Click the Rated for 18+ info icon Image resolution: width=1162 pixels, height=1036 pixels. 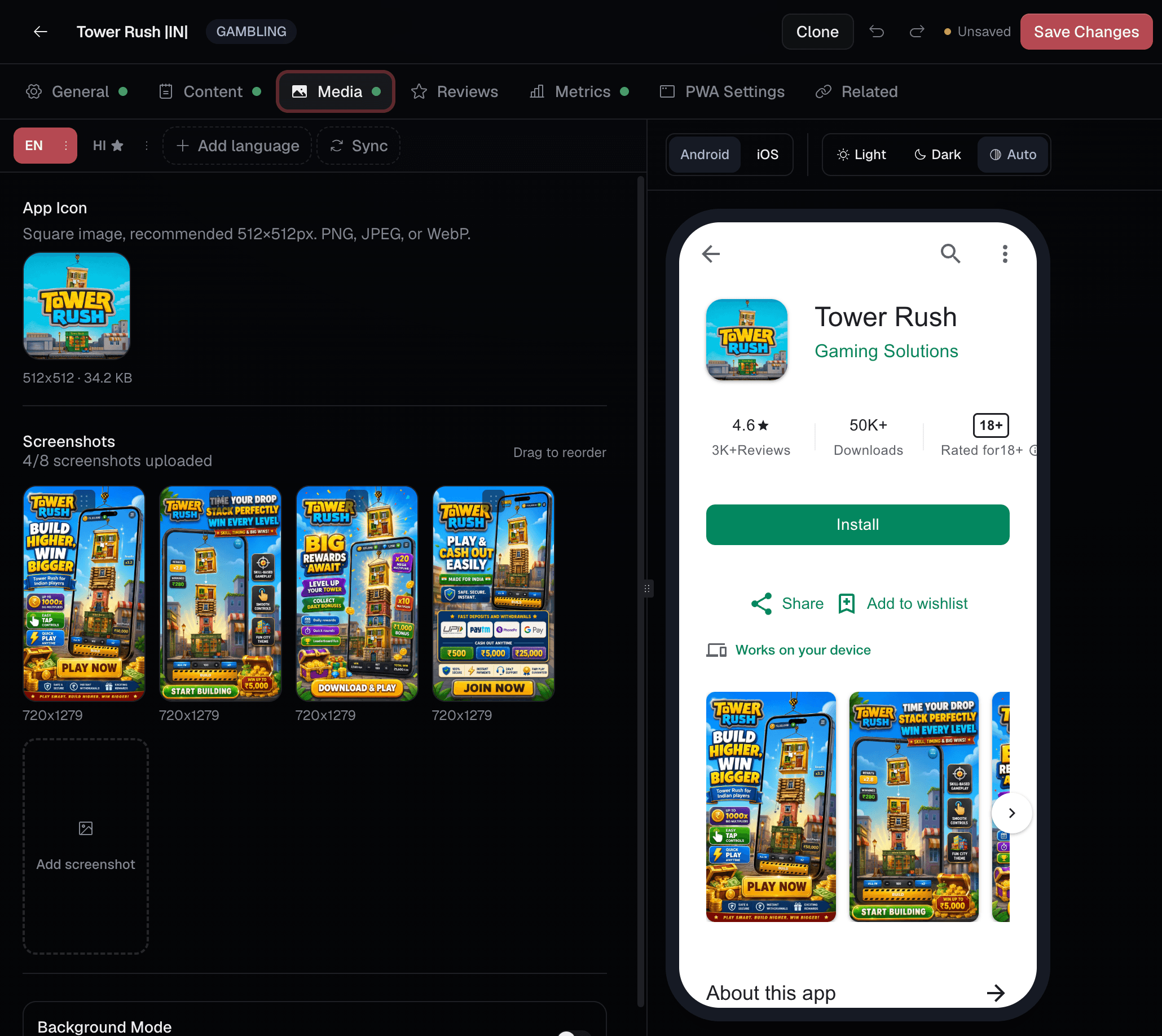coord(1033,450)
